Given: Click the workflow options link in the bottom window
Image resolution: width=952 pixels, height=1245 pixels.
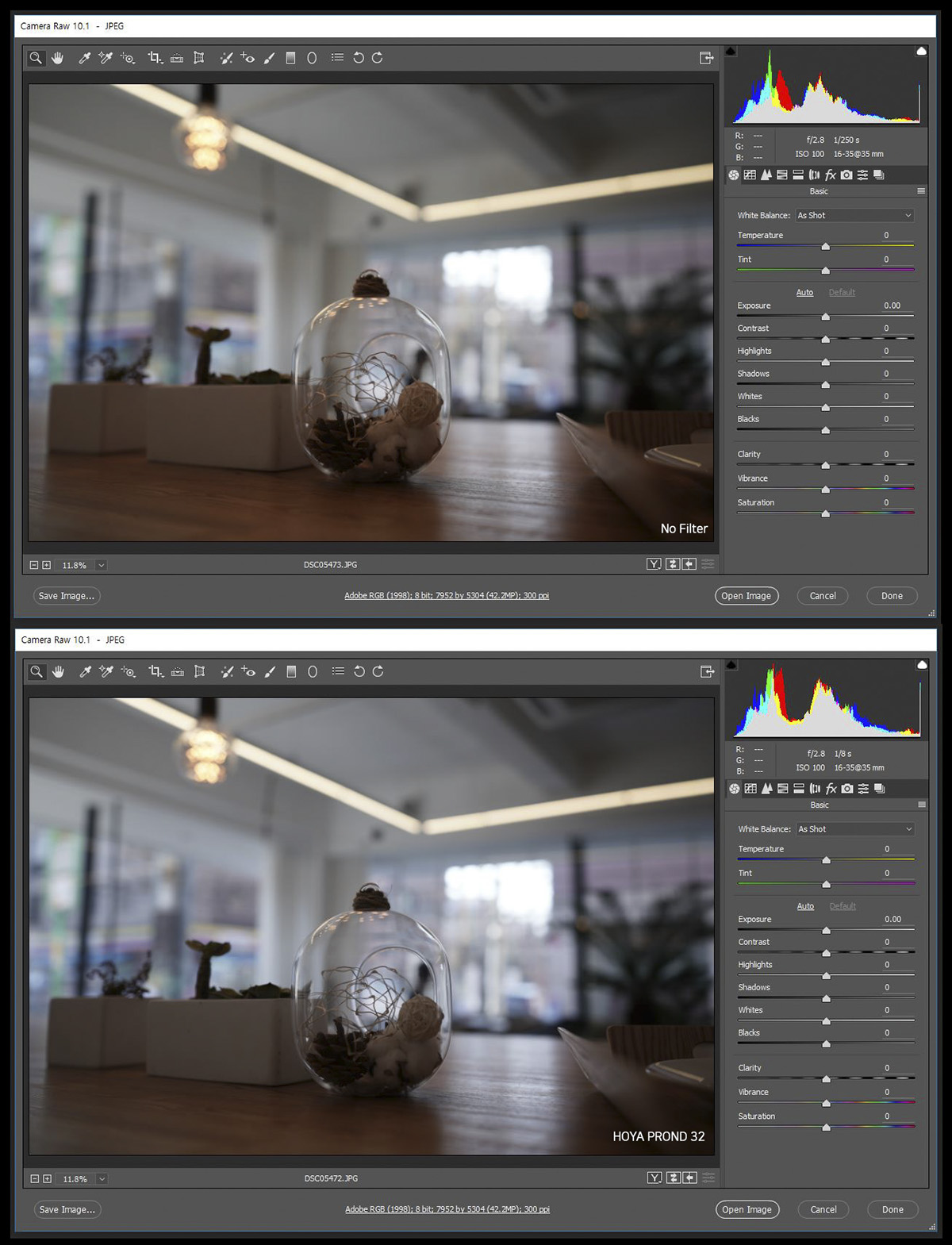Looking at the screenshot, I should 447,1209.
